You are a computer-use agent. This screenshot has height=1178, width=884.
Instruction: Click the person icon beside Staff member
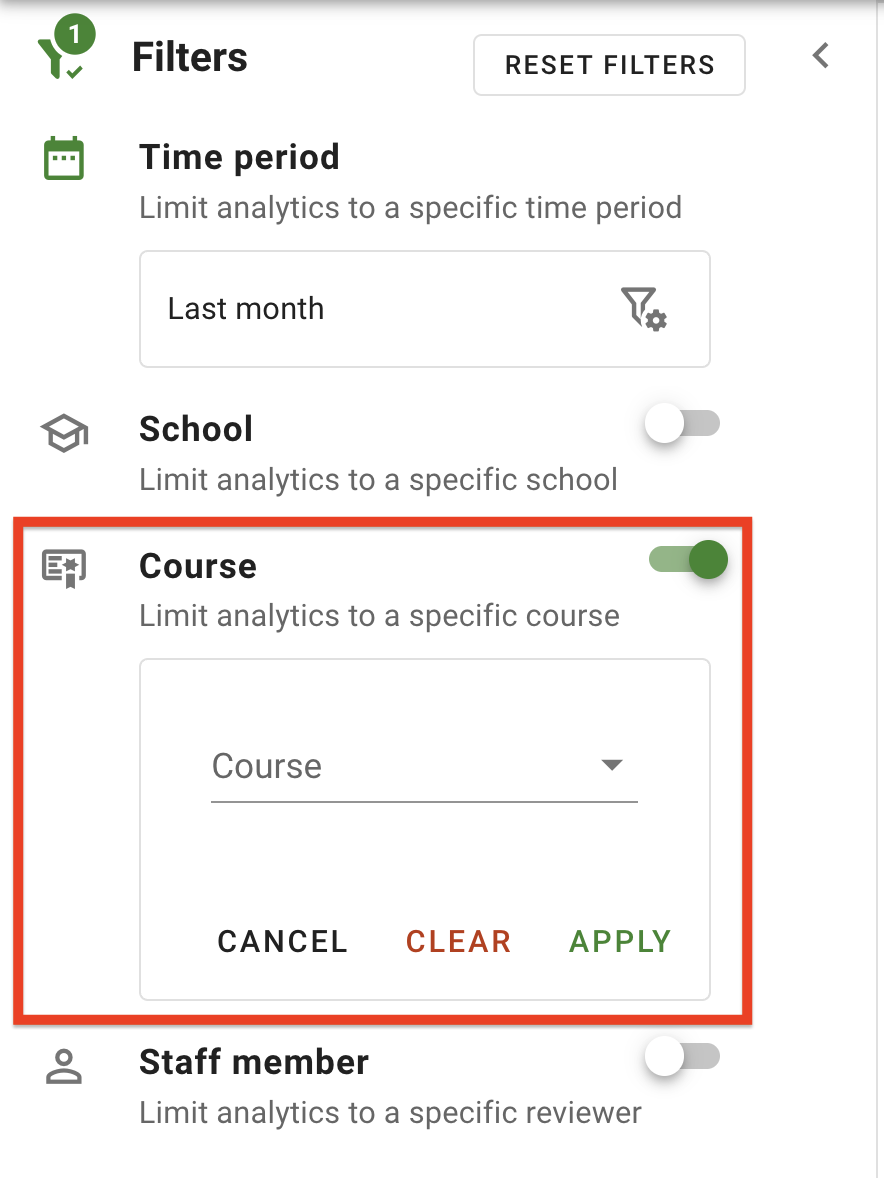pos(62,1066)
